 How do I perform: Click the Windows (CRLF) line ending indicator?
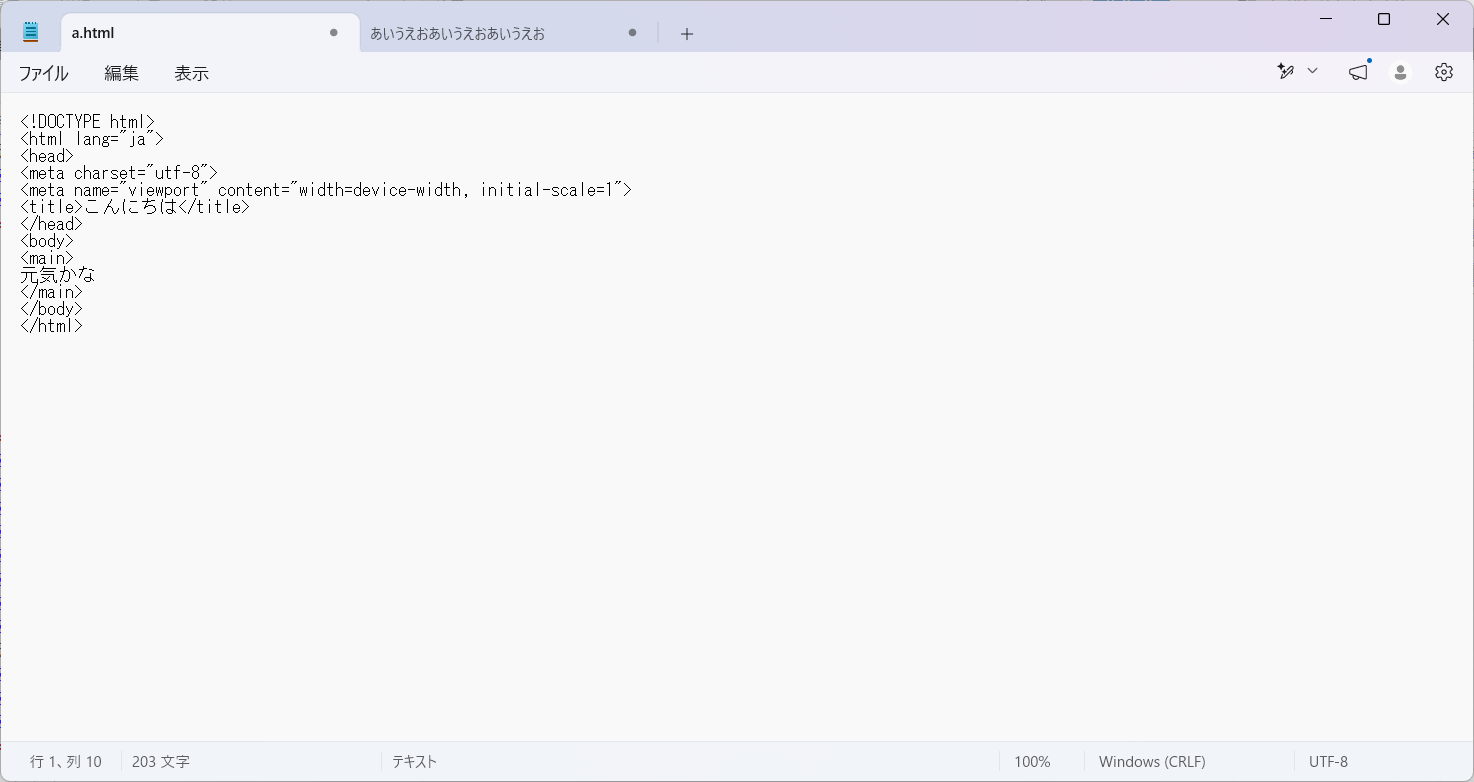point(1152,762)
